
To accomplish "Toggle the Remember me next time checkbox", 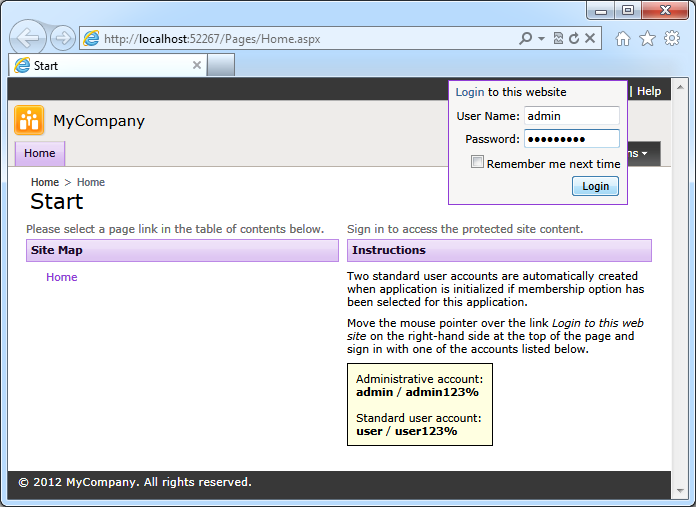I will pos(478,163).
